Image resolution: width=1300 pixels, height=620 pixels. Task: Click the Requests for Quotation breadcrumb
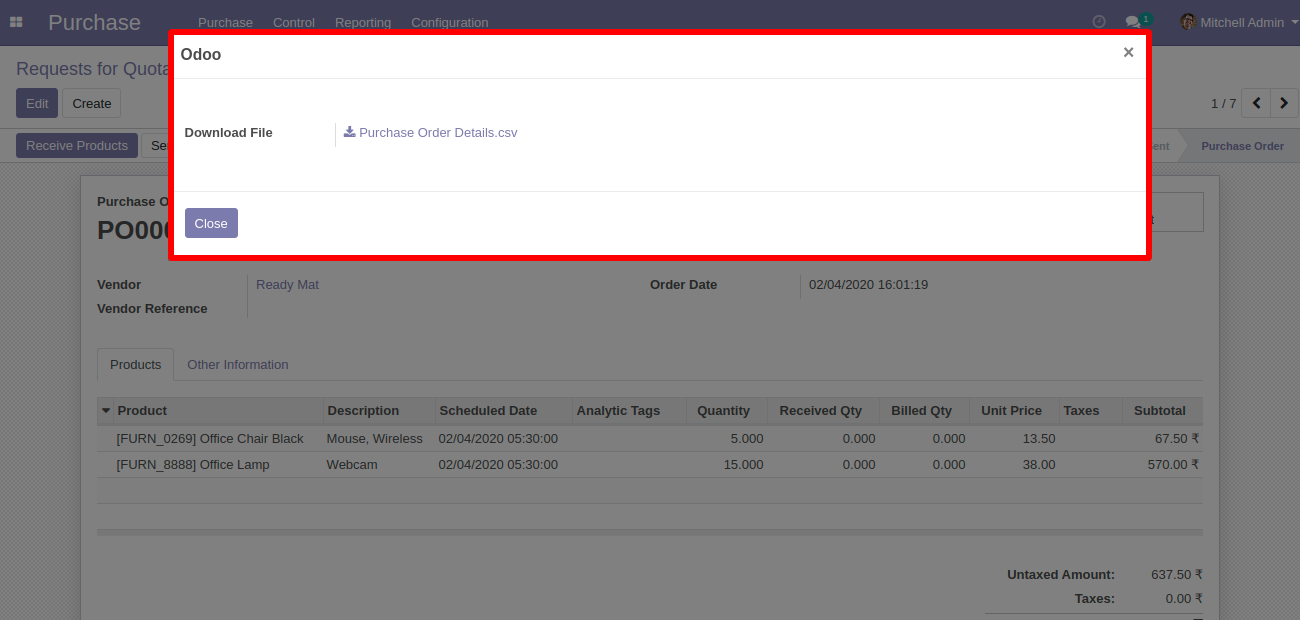click(92, 69)
